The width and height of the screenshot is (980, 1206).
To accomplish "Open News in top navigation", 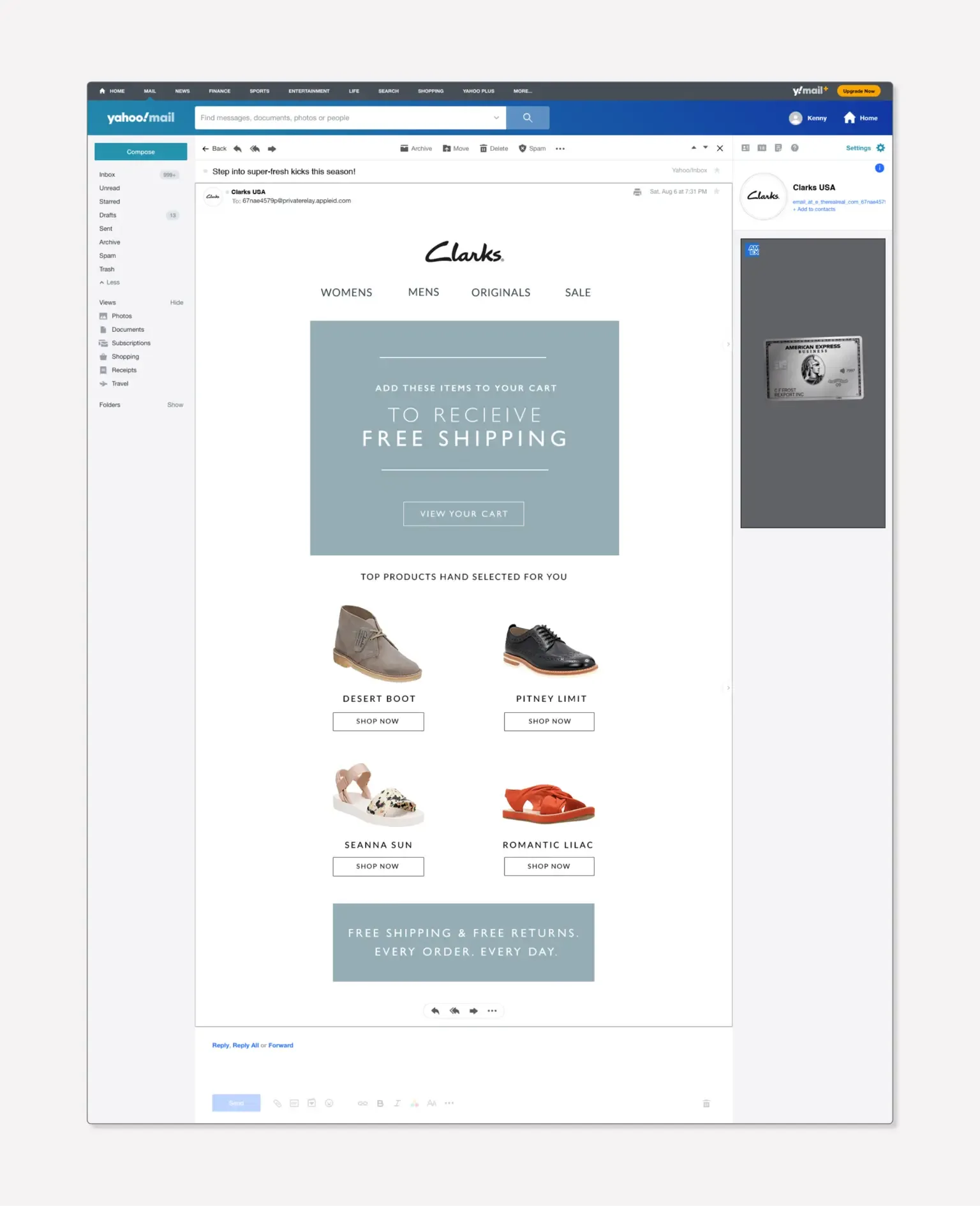I will 182,91.
